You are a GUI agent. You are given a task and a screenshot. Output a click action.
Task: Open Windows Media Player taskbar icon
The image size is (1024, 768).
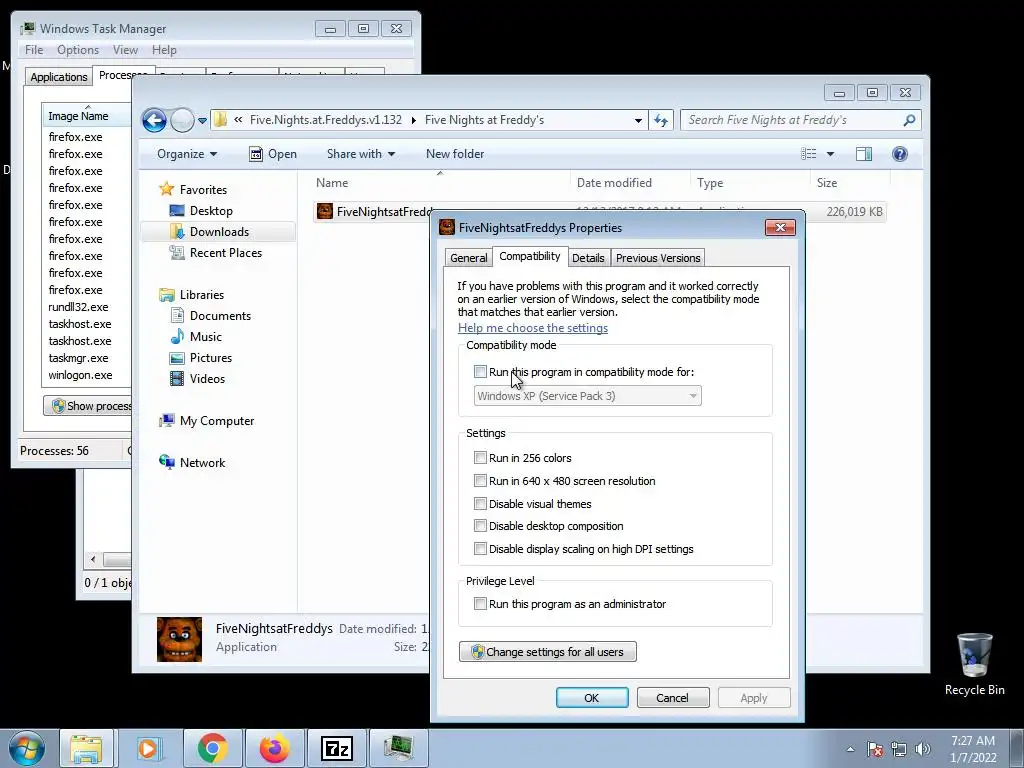point(148,748)
